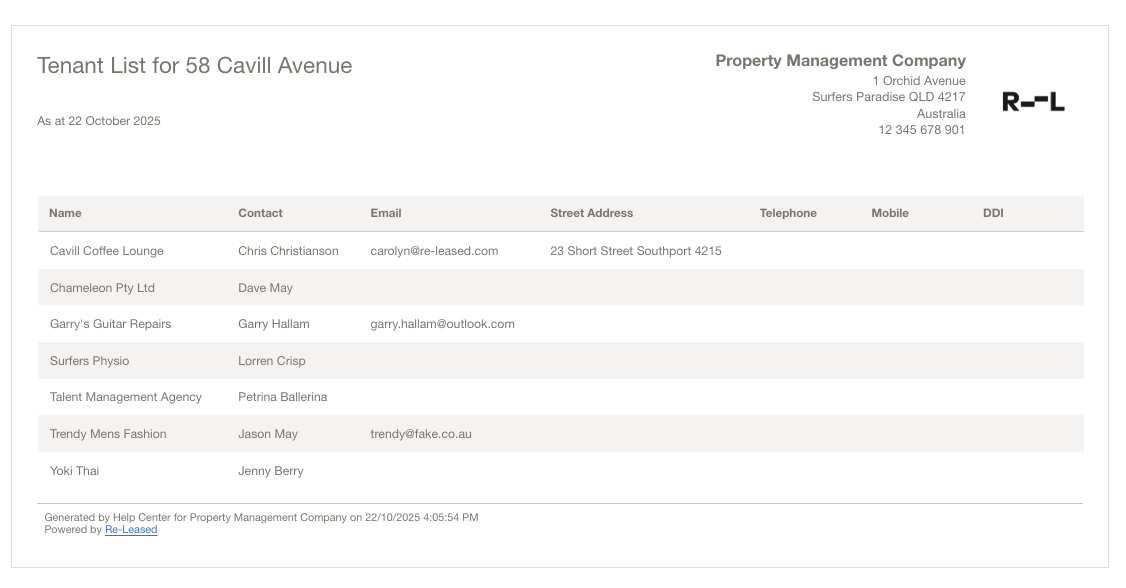Click the Contact column header
The height and width of the screenshot is (588, 1126).
click(260, 213)
